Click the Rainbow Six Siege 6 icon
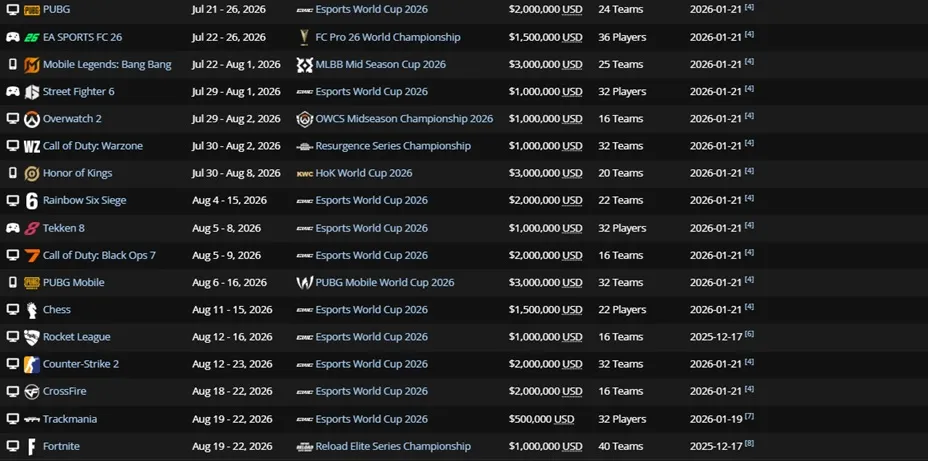 click(x=31, y=201)
